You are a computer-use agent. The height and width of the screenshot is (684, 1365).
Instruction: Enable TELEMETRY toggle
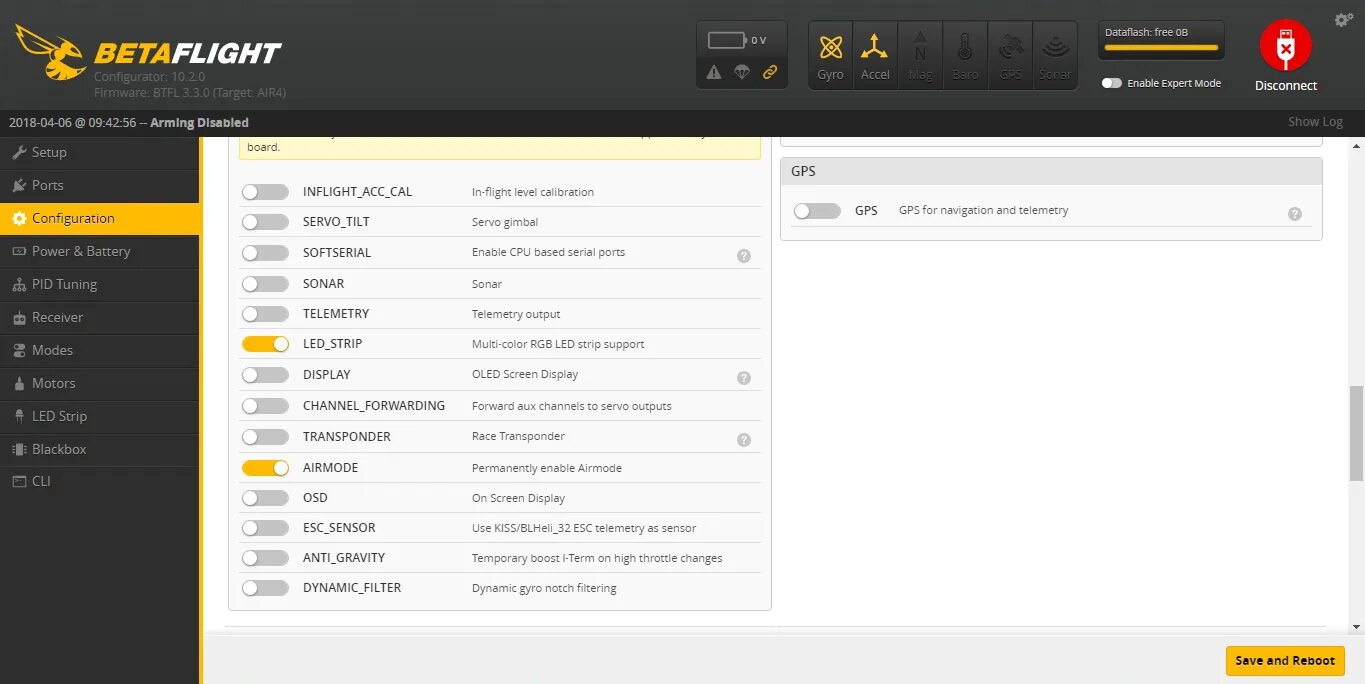265,314
